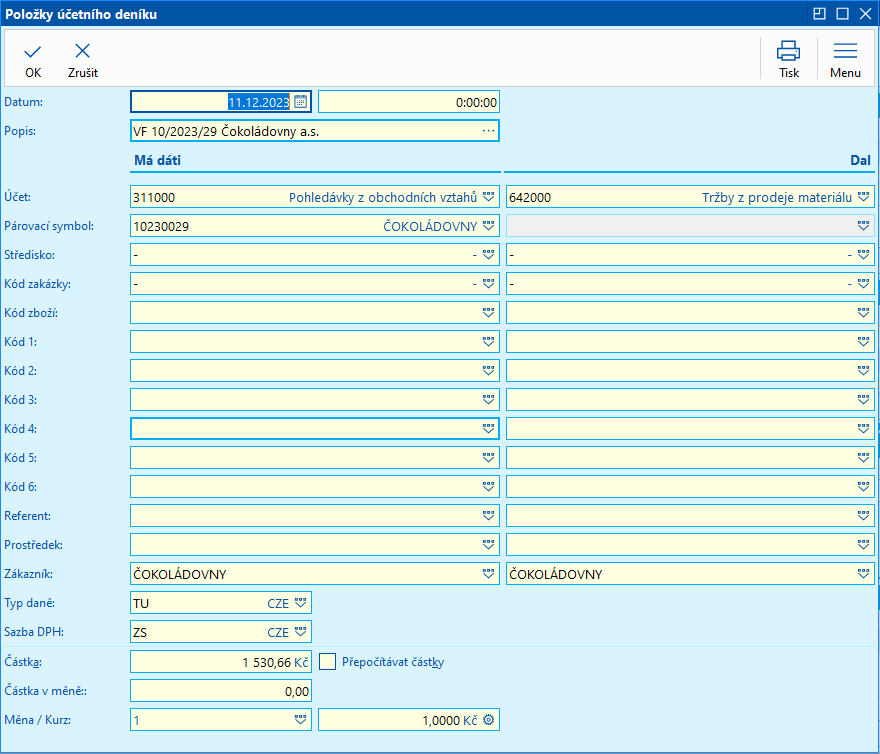Open print via Tisk printer icon
The width and height of the screenshot is (880, 754).
pos(789,52)
